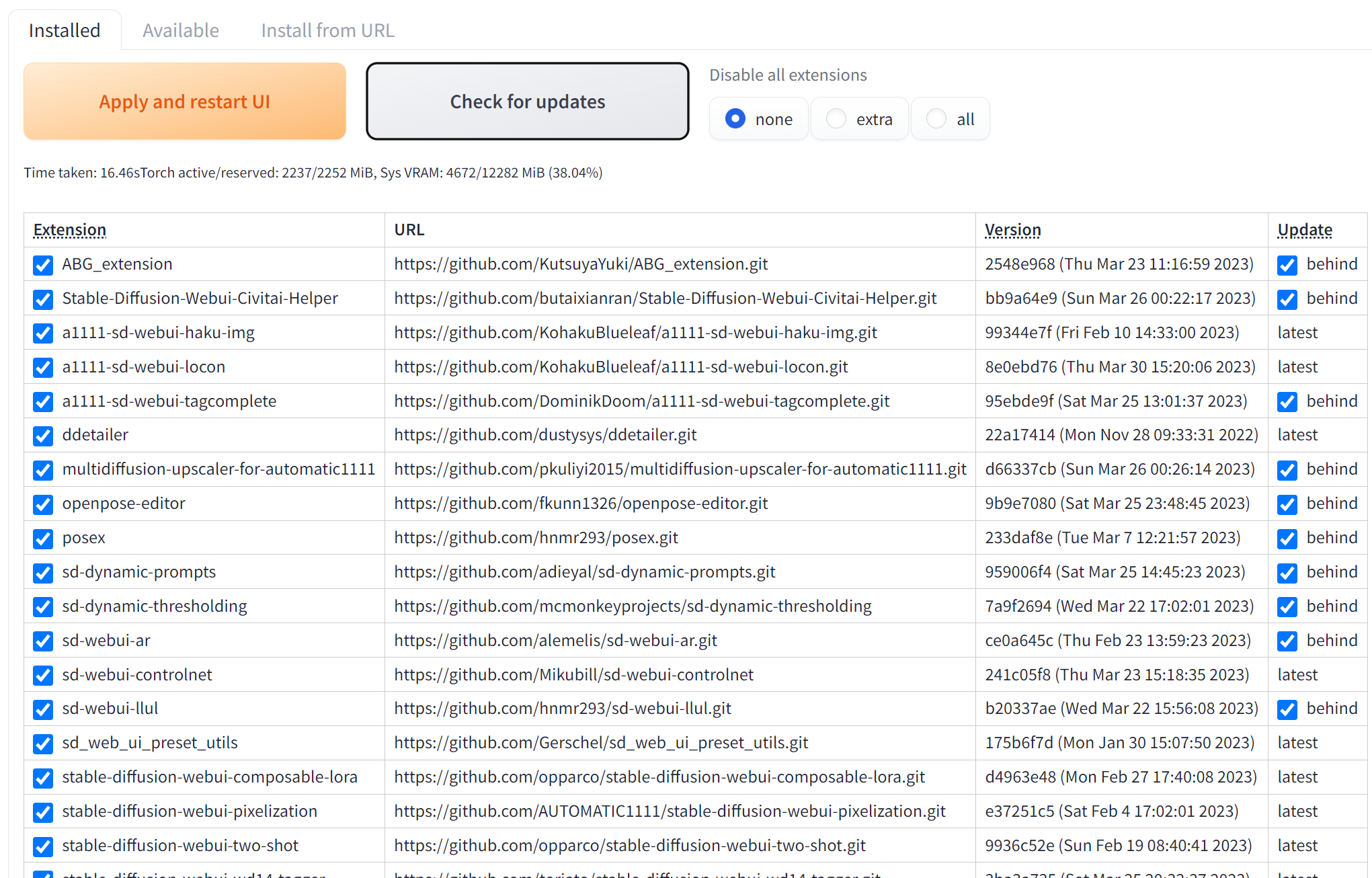Image resolution: width=1372 pixels, height=878 pixels.
Task: Click the Update column header
Action: pyautogui.click(x=1305, y=230)
